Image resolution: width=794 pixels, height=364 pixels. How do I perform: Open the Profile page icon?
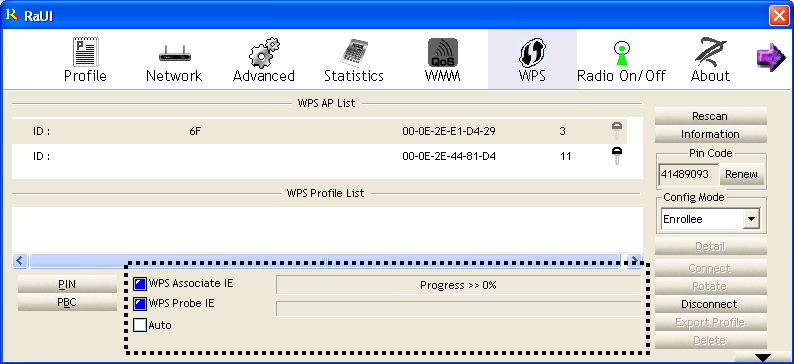pos(86,52)
